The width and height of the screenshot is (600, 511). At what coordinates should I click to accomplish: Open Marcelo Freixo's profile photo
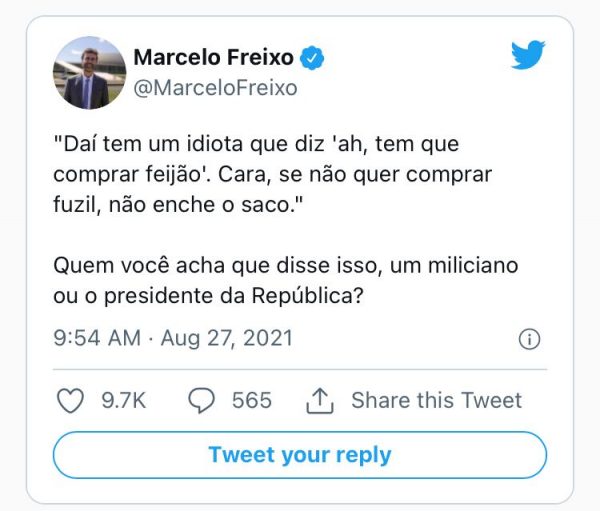[x=90, y=74]
